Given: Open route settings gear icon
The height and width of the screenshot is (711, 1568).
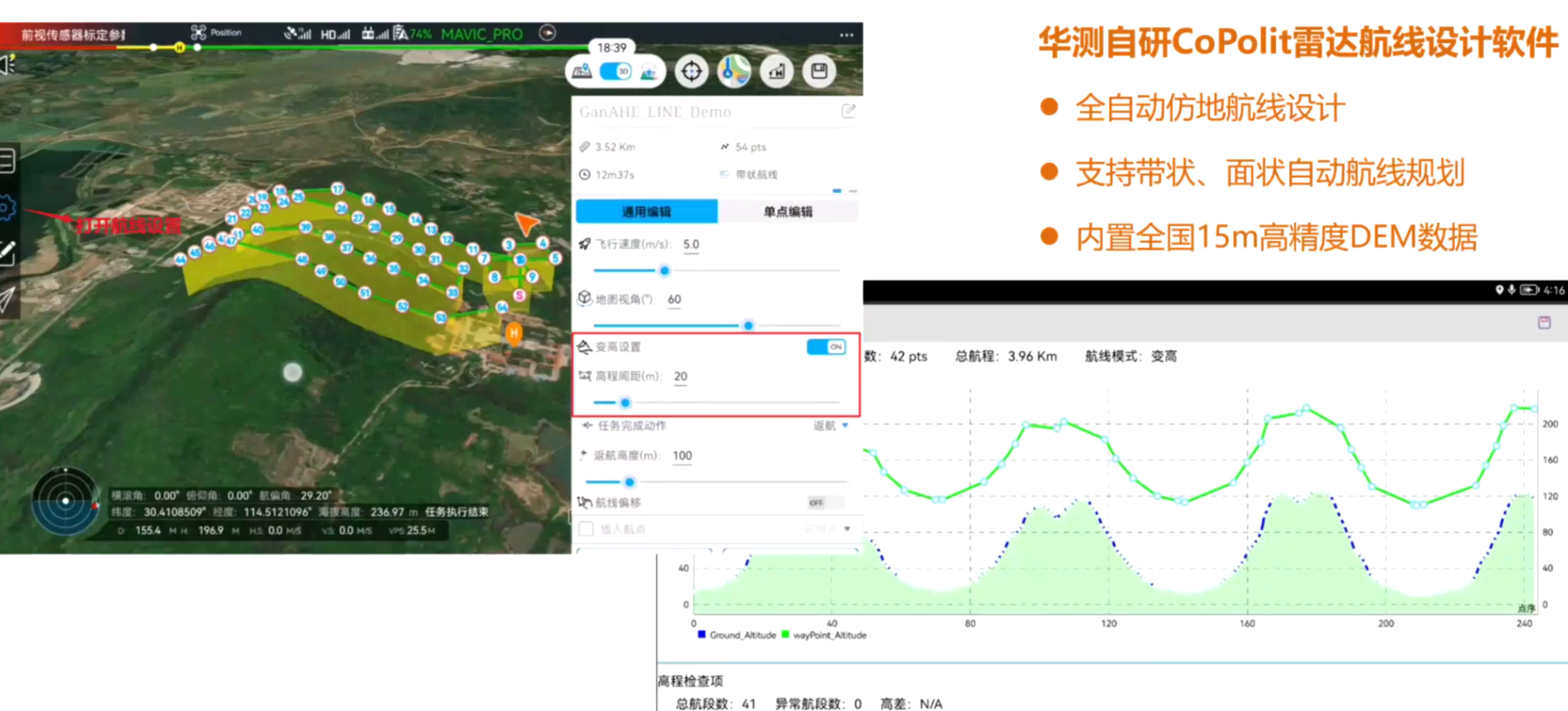Looking at the screenshot, I should click(x=7, y=209).
